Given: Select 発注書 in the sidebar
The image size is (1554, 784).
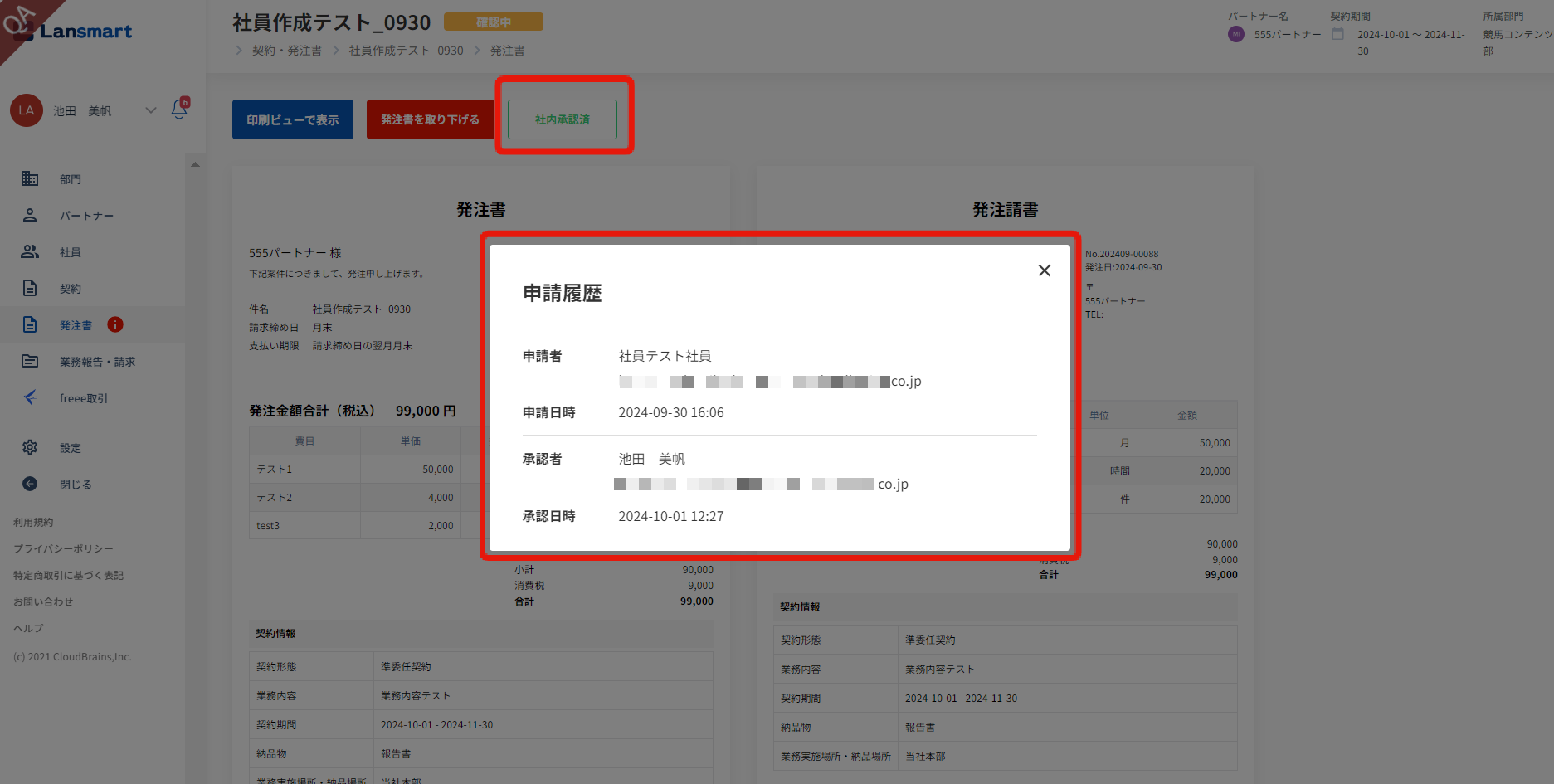Looking at the screenshot, I should (x=76, y=325).
